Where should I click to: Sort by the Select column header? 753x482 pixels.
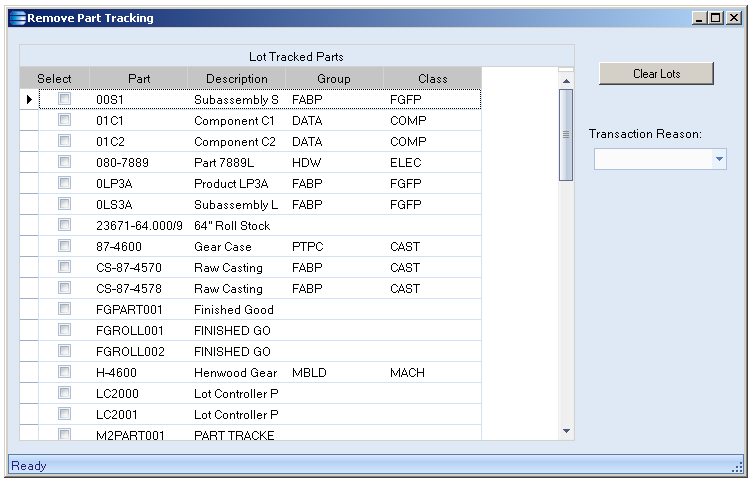click(x=54, y=78)
